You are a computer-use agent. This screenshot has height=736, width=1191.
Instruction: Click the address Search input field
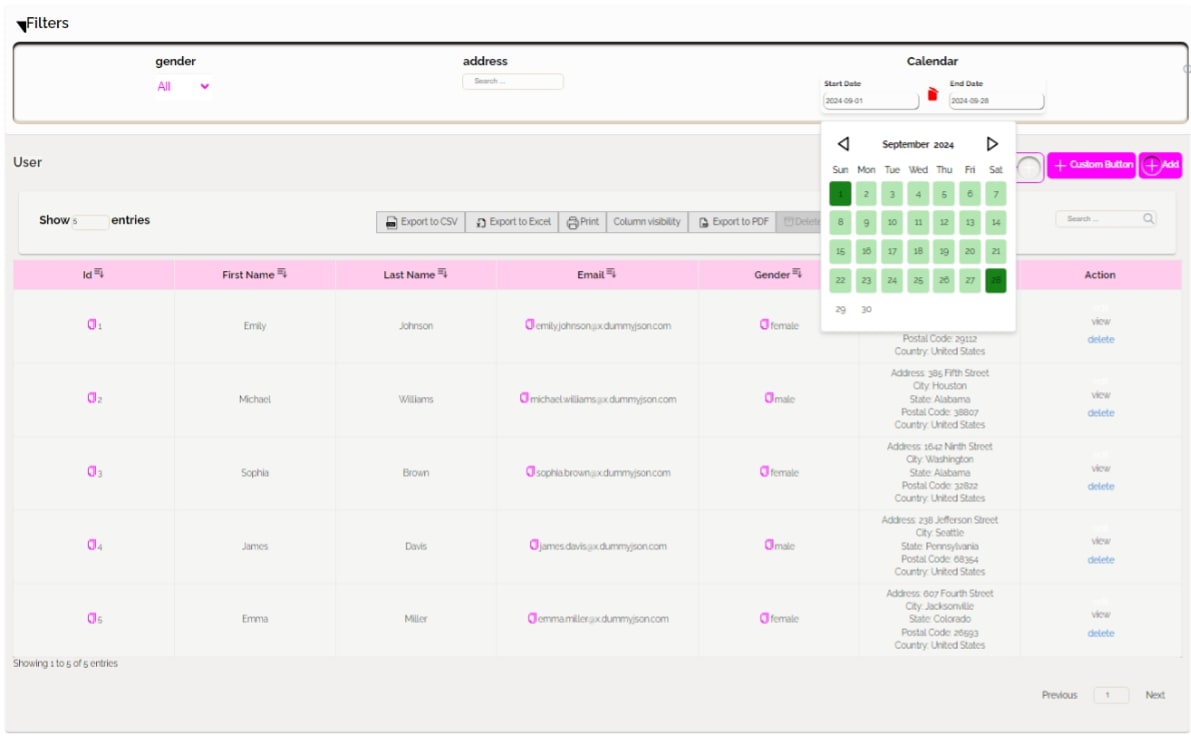[514, 80]
